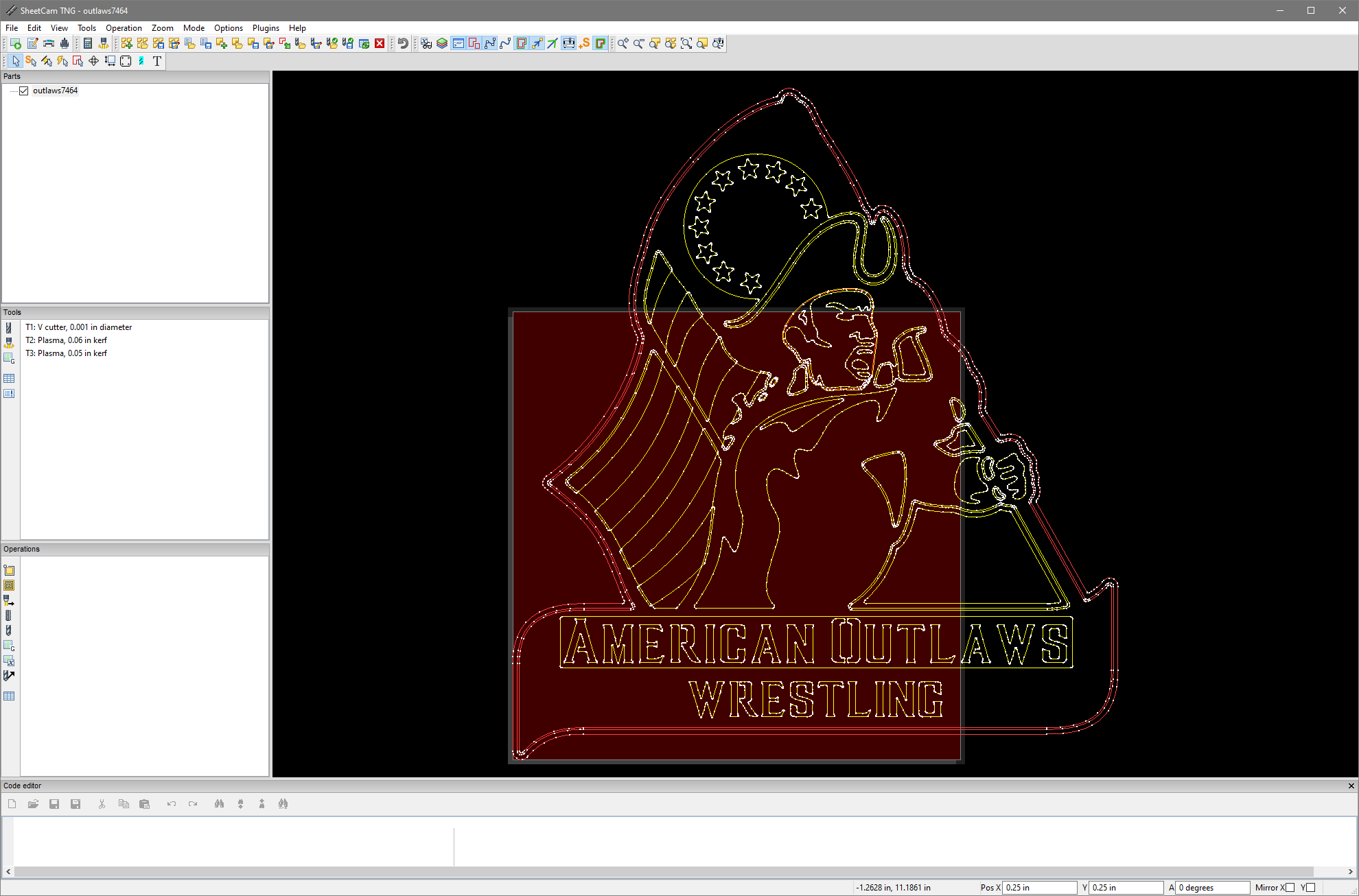Screen dimensions: 1359x896
Task: Open the calculator icon in the toolbar
Action: [x=88, y=43]
